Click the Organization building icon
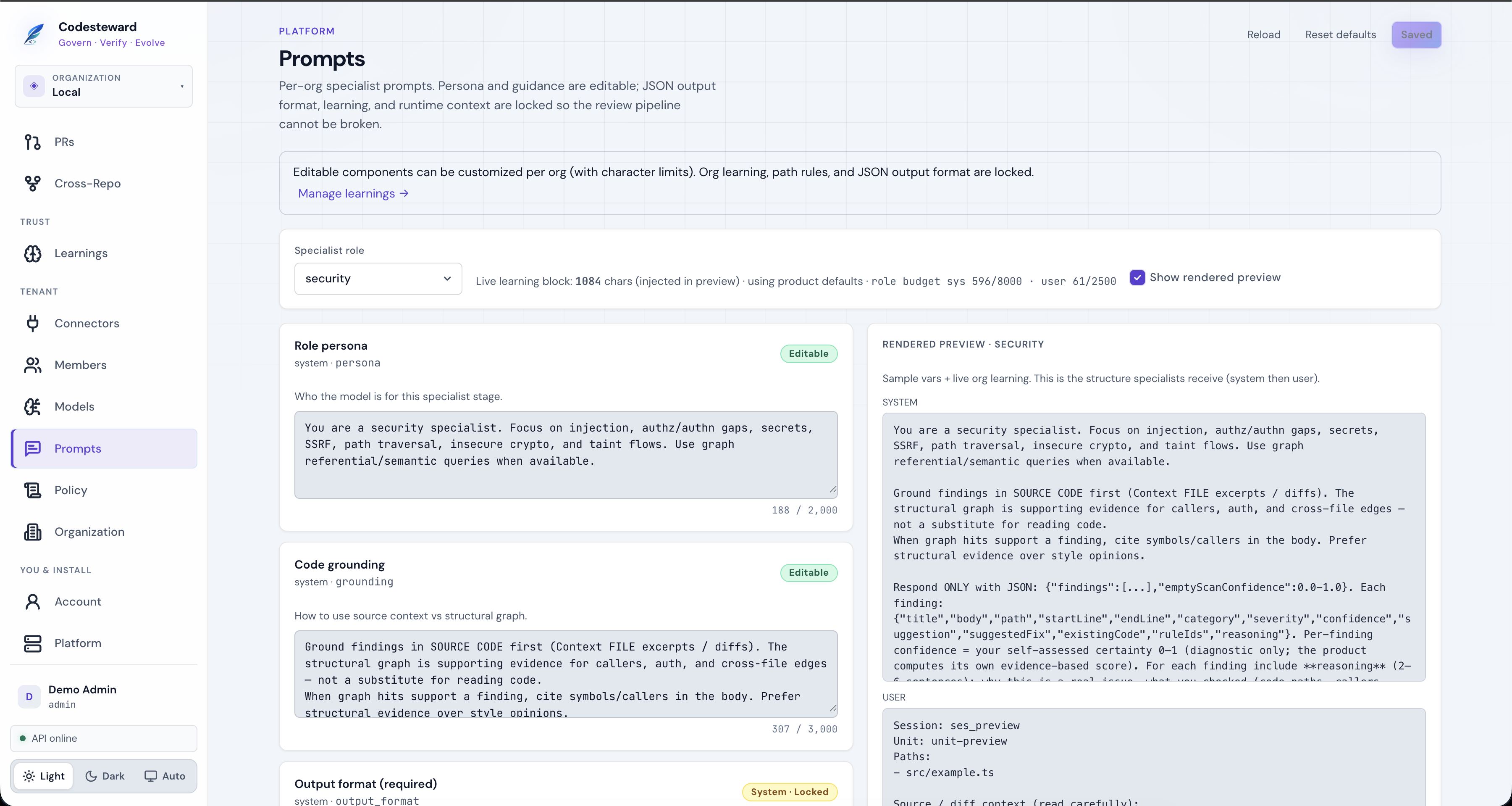The image size is (1512, 806). point(33,532)
